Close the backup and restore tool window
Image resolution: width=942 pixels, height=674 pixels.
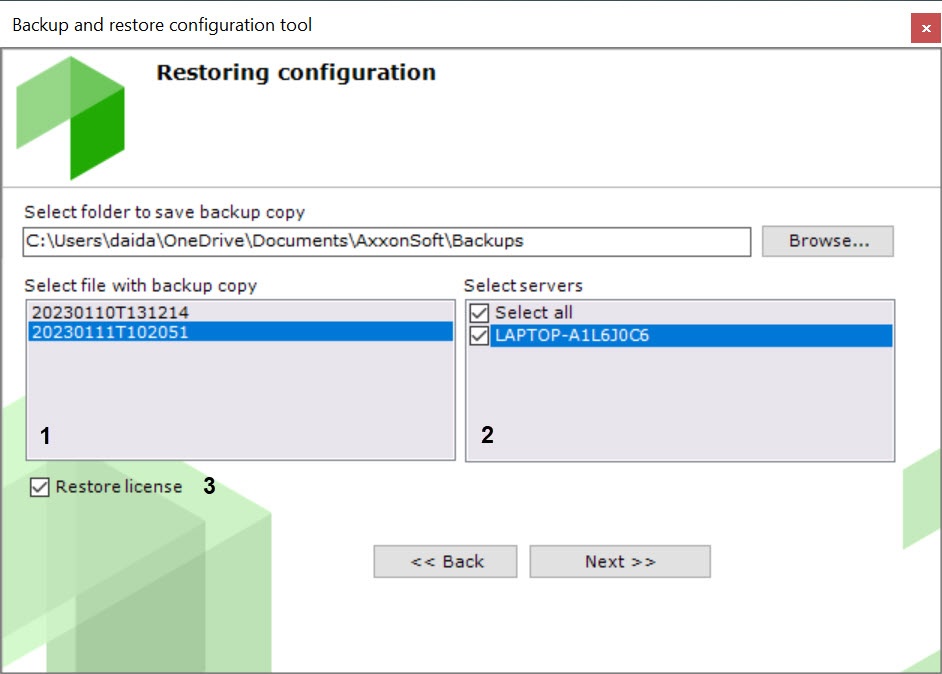(925, 29)
